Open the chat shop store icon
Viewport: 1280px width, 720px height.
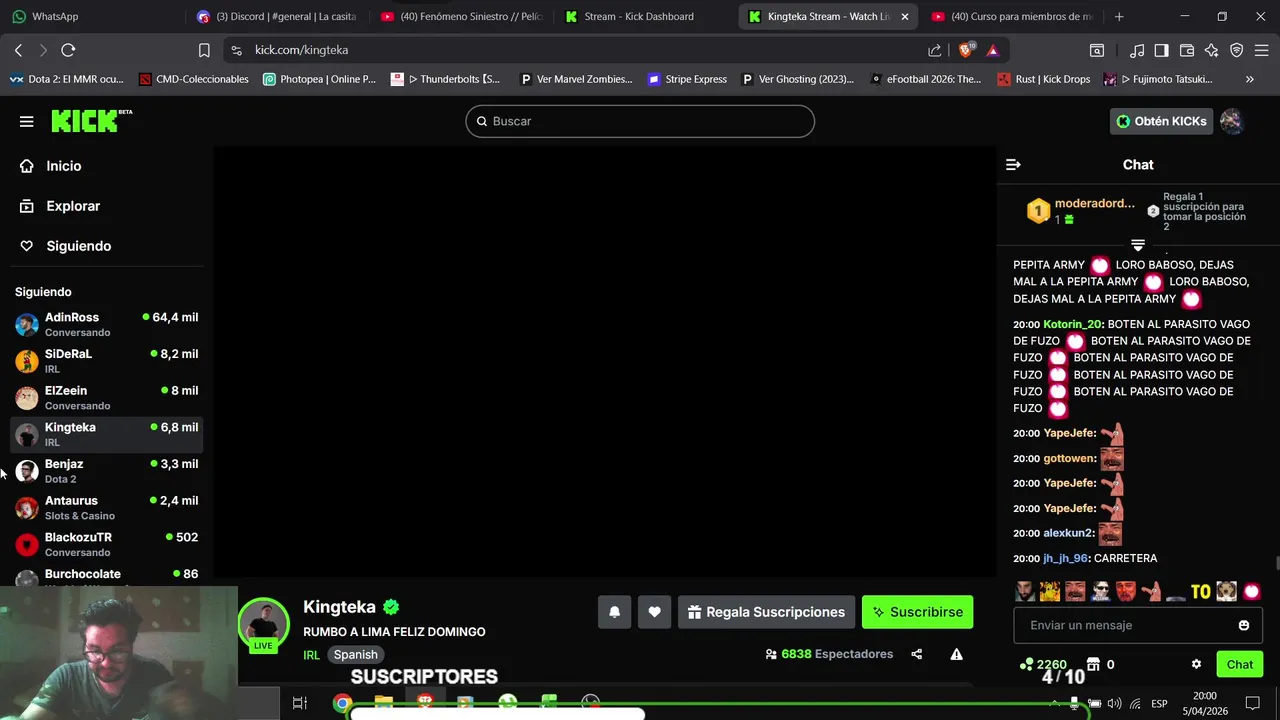[x=1094, y=664]
